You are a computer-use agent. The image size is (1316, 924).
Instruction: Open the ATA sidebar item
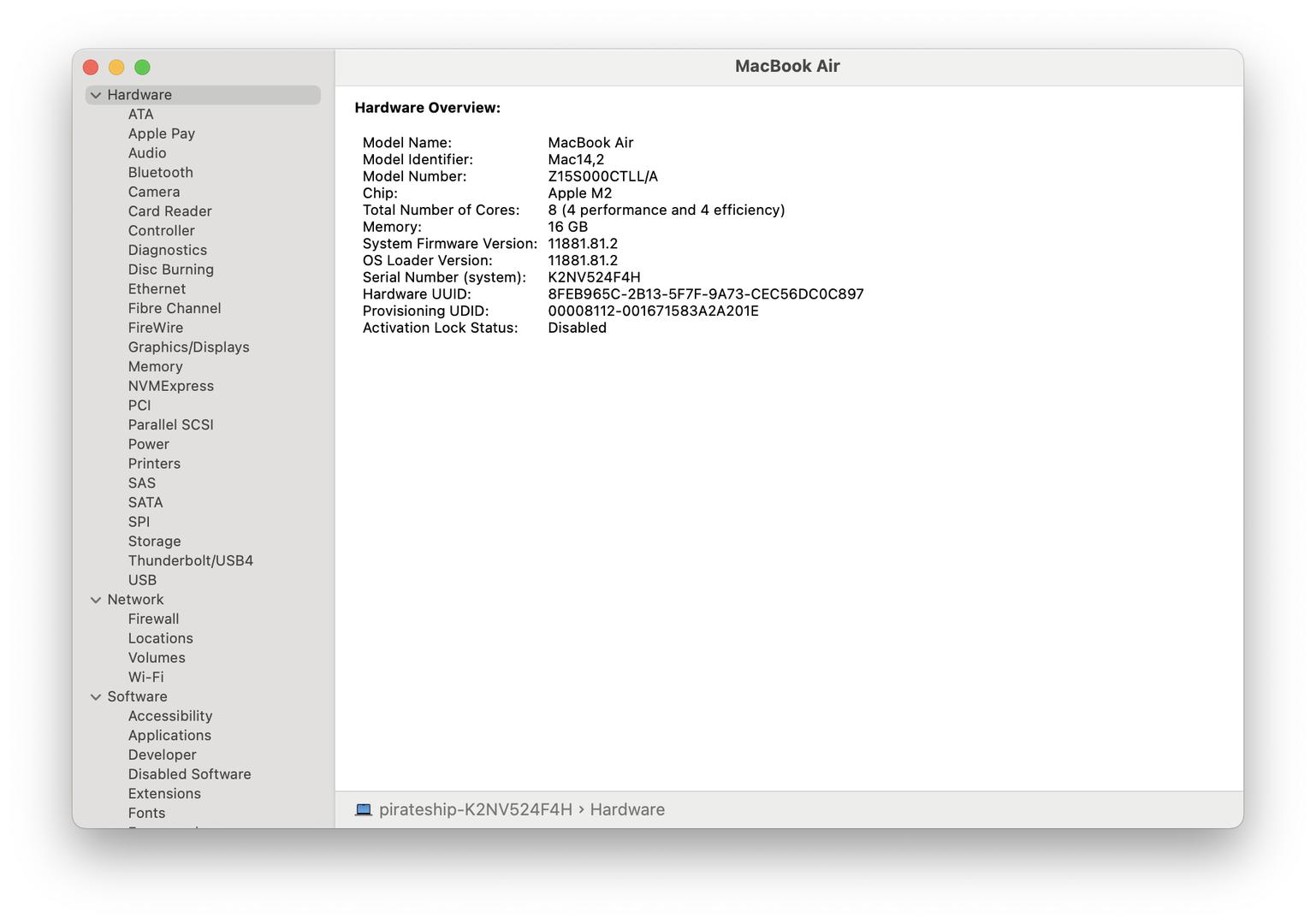point(141,115)
